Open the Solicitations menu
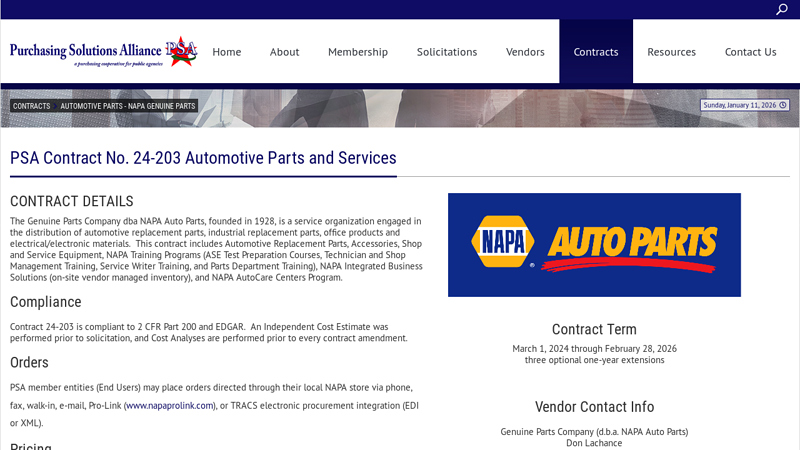 447,52
